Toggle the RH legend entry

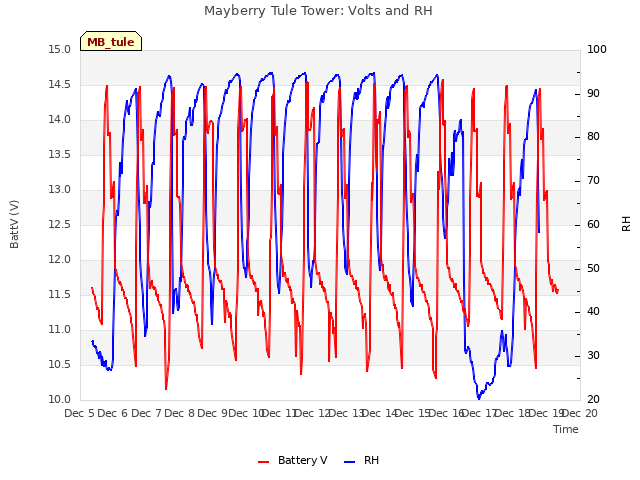pyautogui.click(x=362, y=460)
